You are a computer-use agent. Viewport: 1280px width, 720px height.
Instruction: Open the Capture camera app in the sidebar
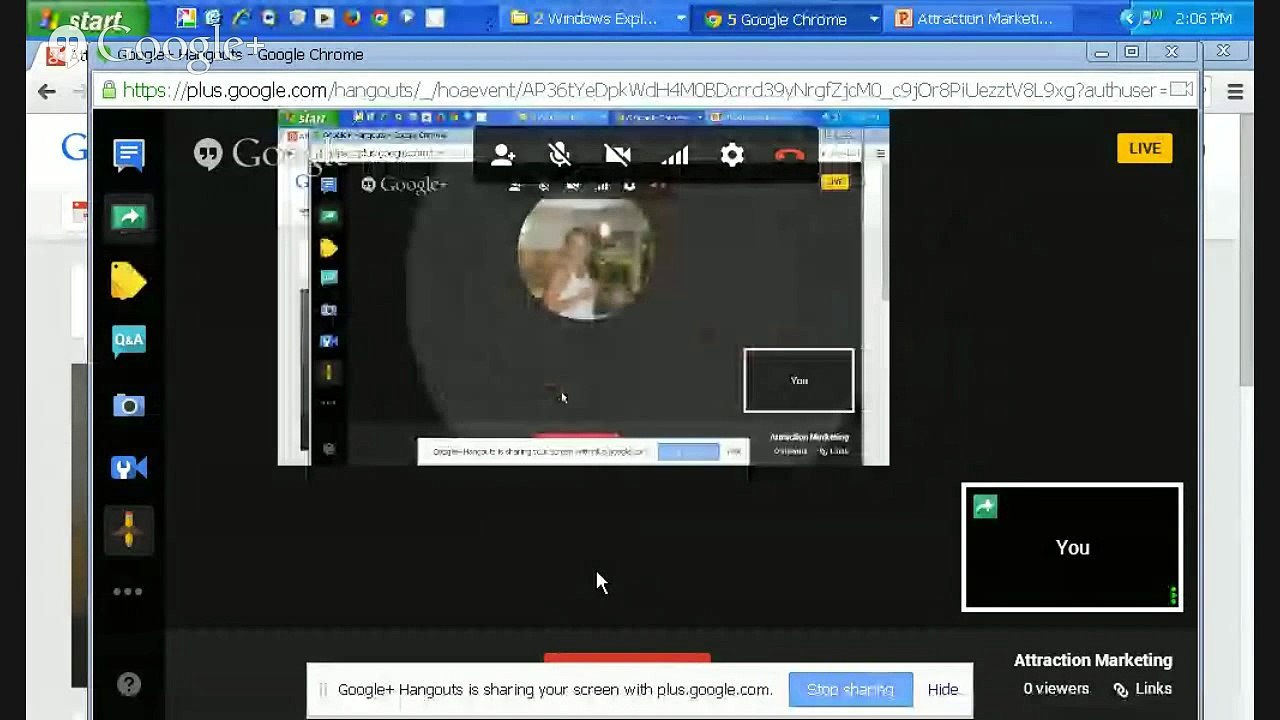(129, 405)
